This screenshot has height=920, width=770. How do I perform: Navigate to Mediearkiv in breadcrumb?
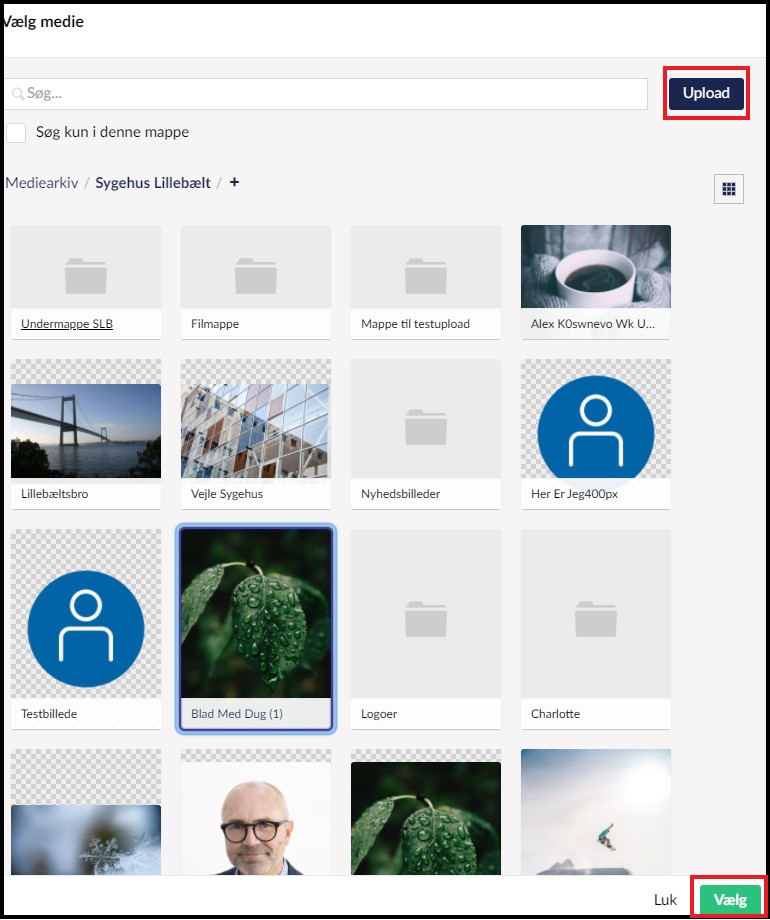(42, 182)
